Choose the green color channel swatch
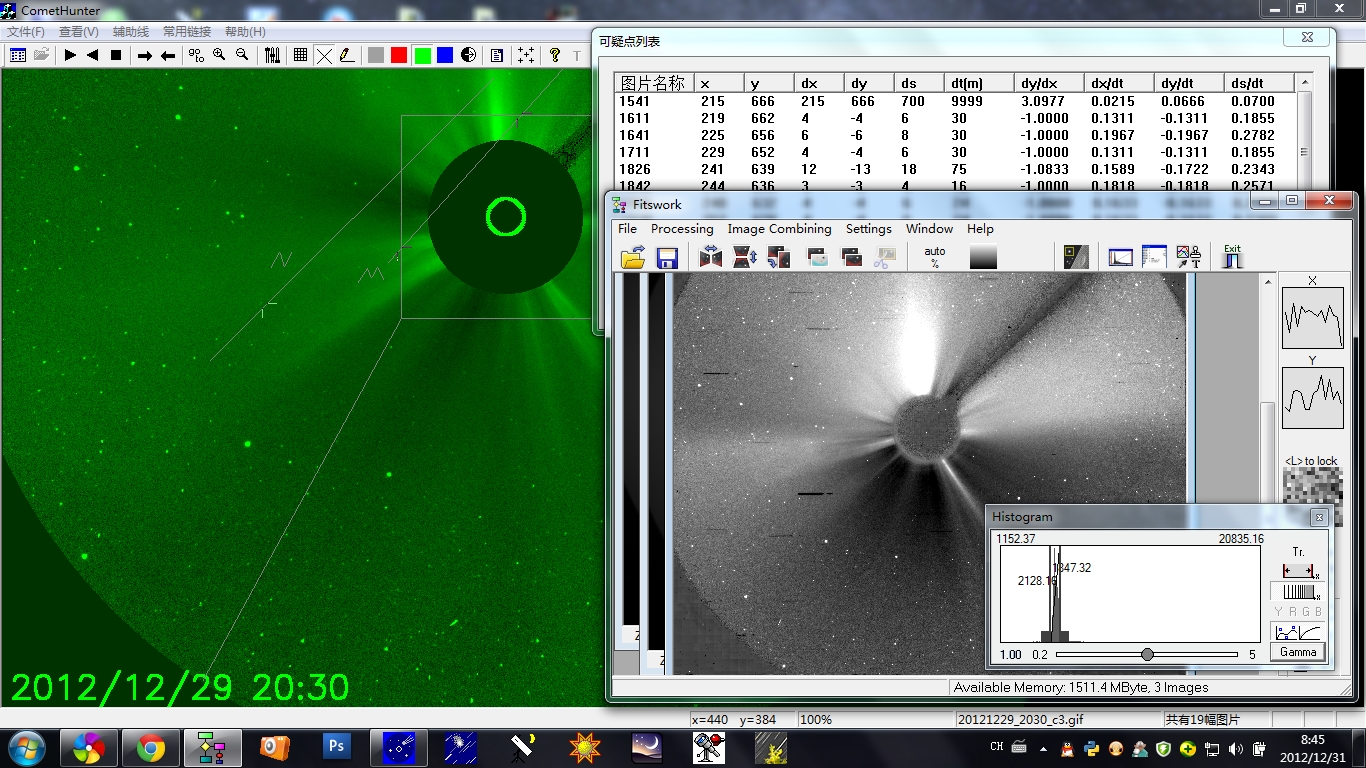This screenshot has height=768, width=1366. tap(422, 55)
